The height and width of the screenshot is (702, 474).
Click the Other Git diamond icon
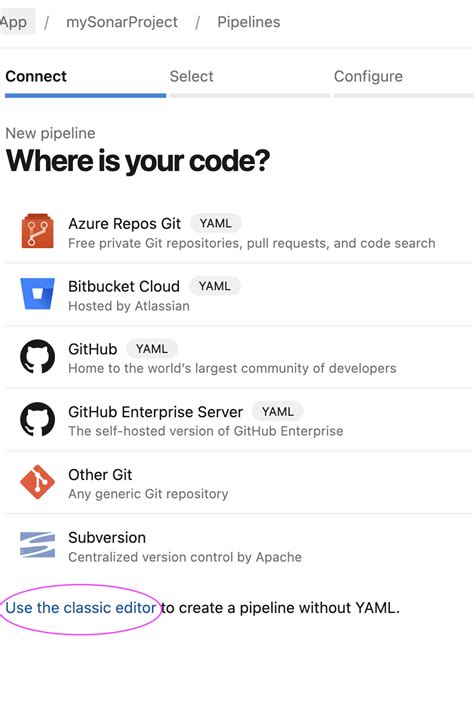pos(38,482)
